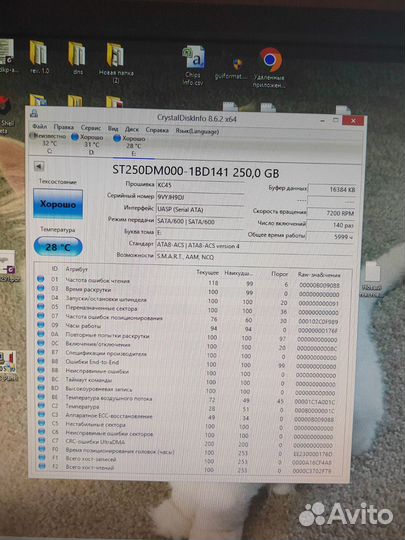This screenshot has width=405, height=540.
Task: Click status circle of attribute BD Высокоуровневая запись
Action: pyautogui.click(x=41, y=387)
